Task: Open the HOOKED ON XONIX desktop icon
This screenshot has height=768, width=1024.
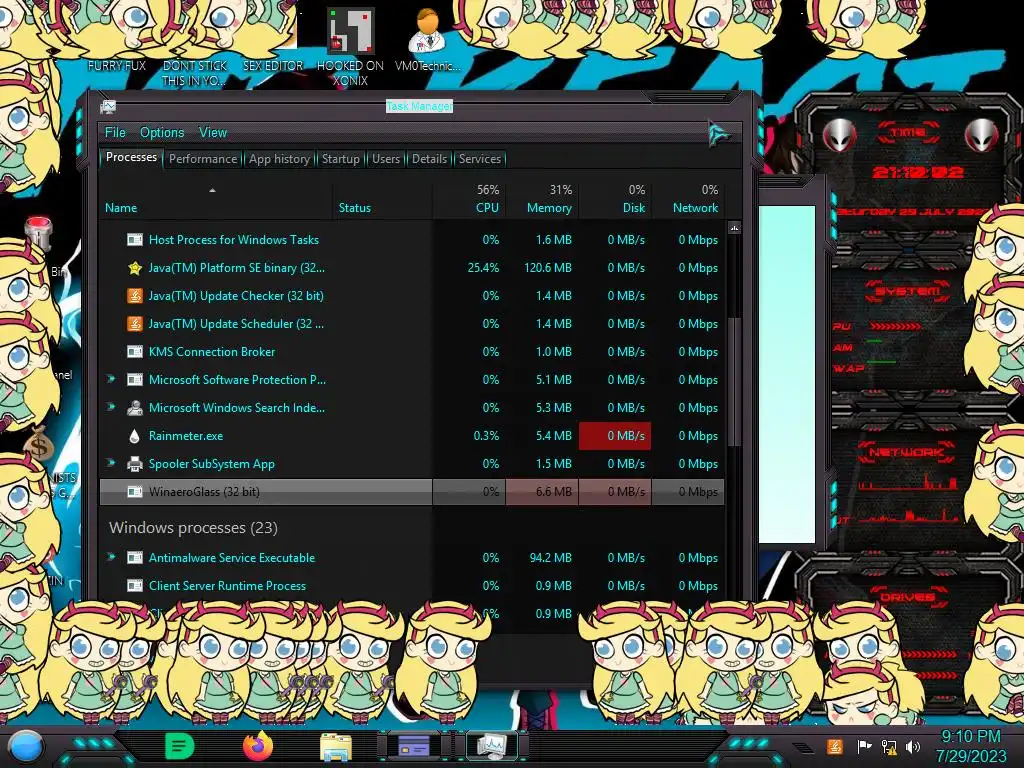Action: click(x=351, y=47)
